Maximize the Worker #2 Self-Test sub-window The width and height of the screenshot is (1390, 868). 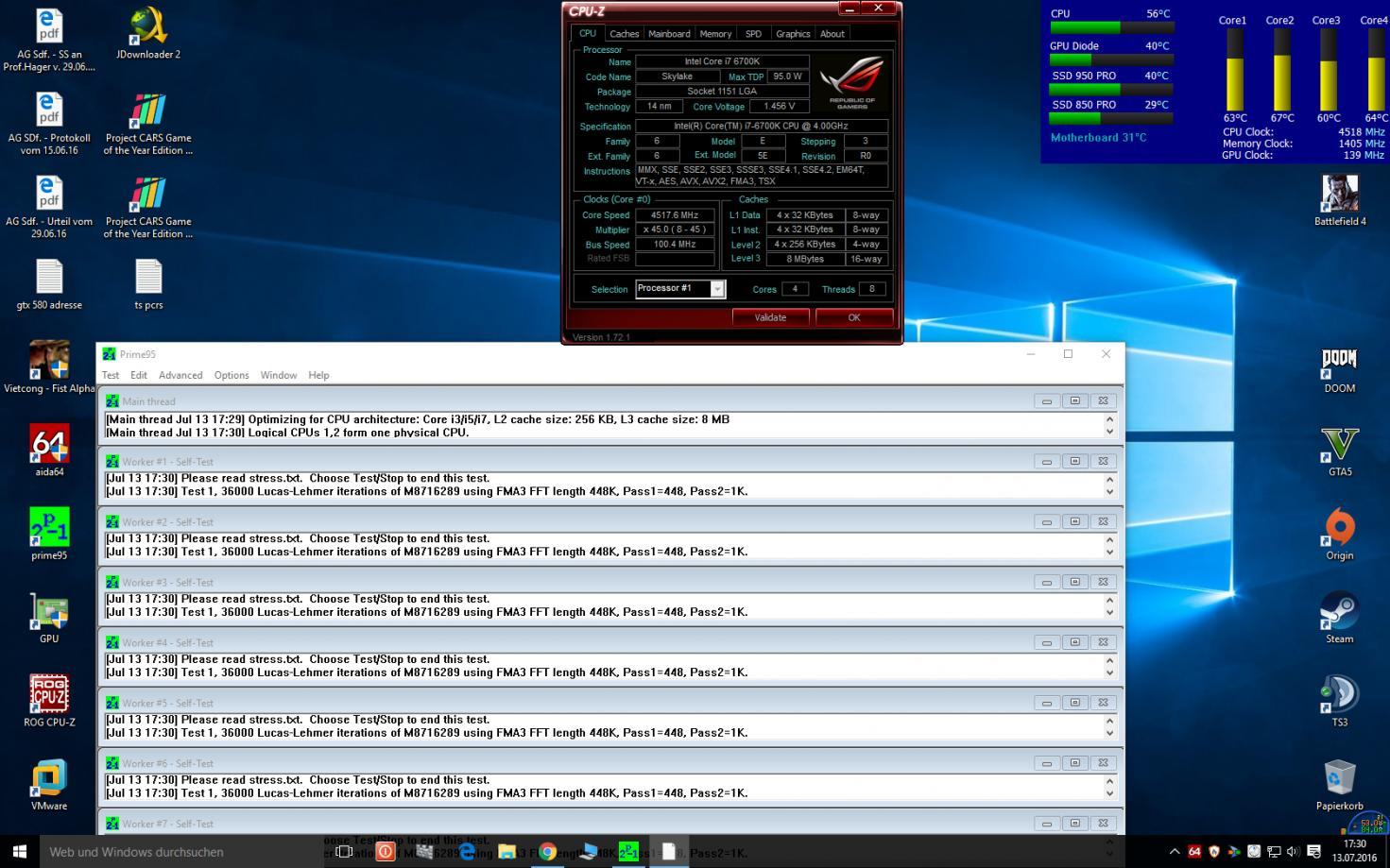click(1074, 521)
